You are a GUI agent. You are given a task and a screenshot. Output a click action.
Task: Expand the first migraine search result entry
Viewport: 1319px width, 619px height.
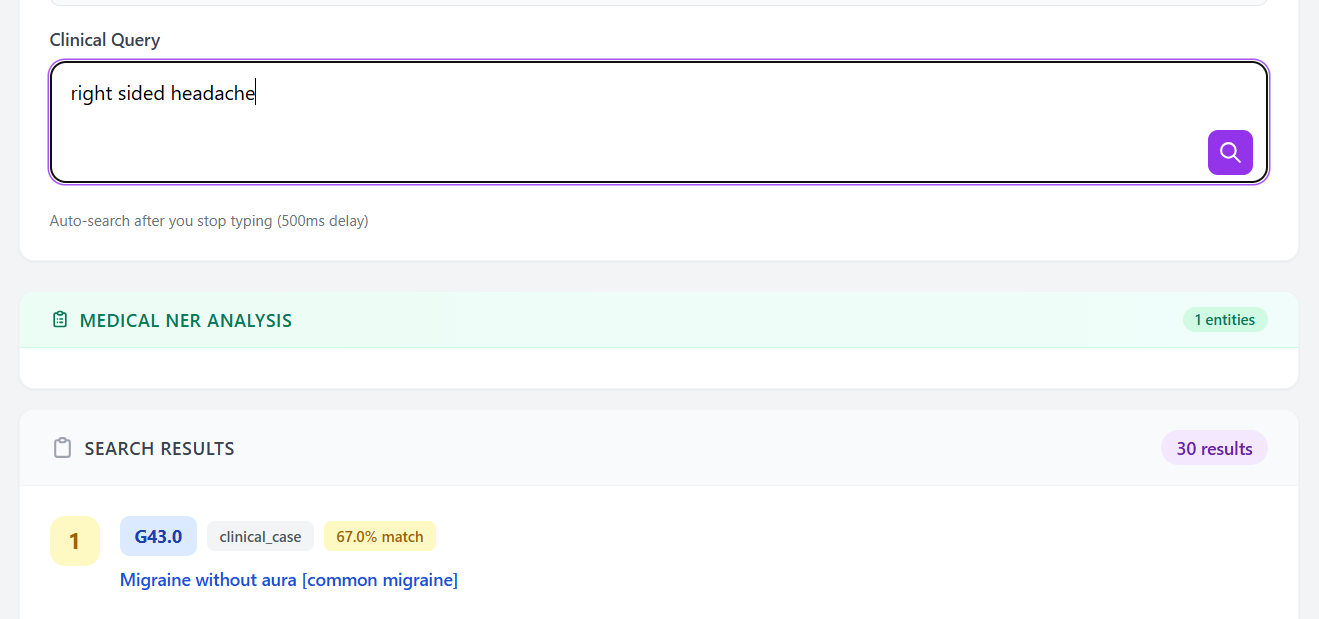click(288, 580)
